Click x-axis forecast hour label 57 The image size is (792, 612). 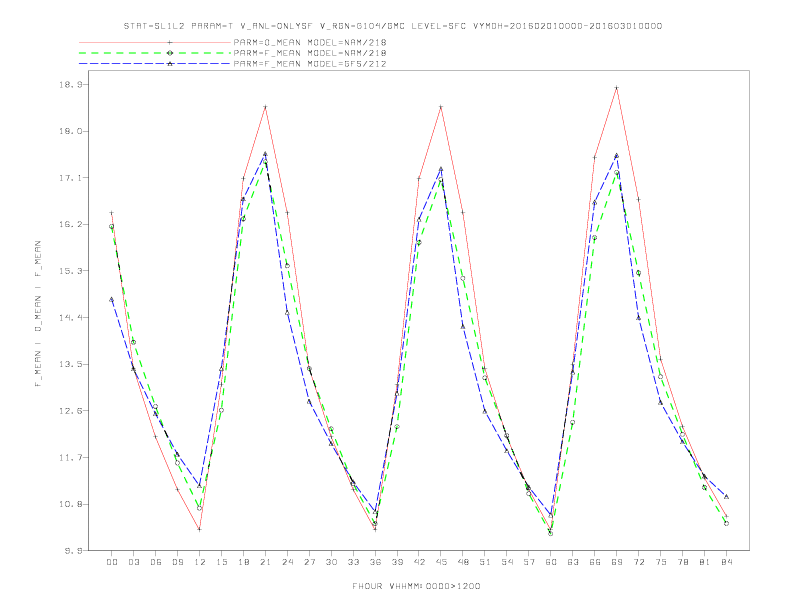(529, 562)
